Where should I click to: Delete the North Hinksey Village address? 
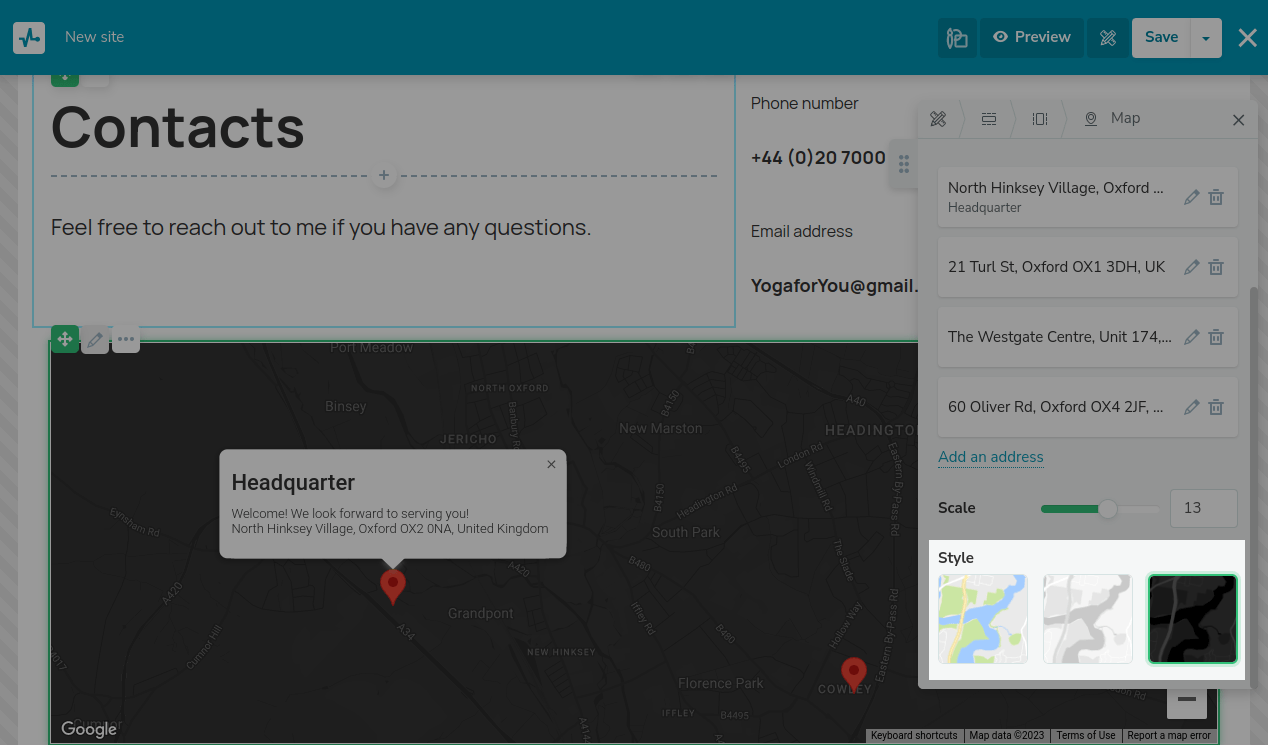pos(1216,197)
